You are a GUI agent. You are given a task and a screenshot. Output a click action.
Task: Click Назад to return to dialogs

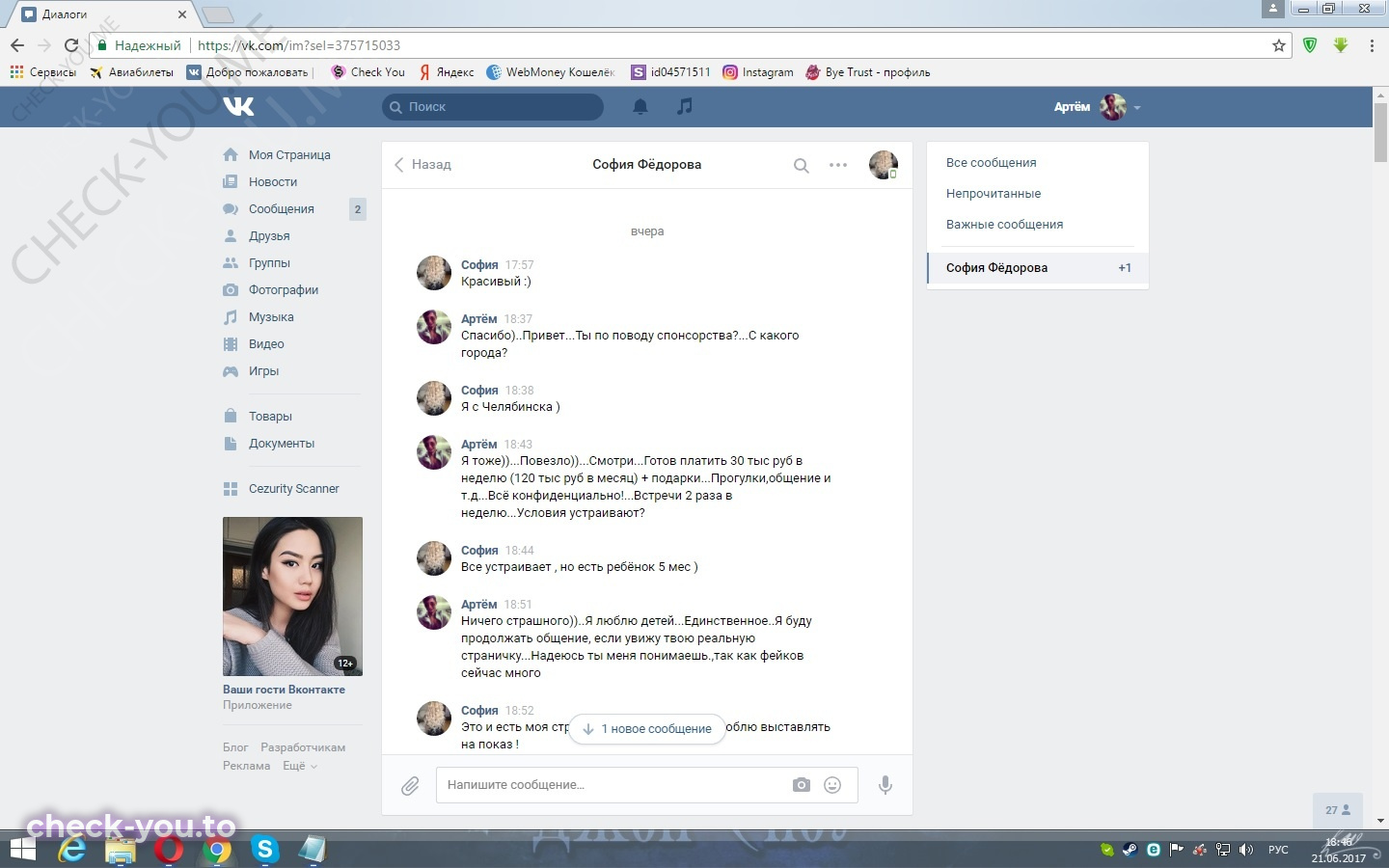(422, 164)
